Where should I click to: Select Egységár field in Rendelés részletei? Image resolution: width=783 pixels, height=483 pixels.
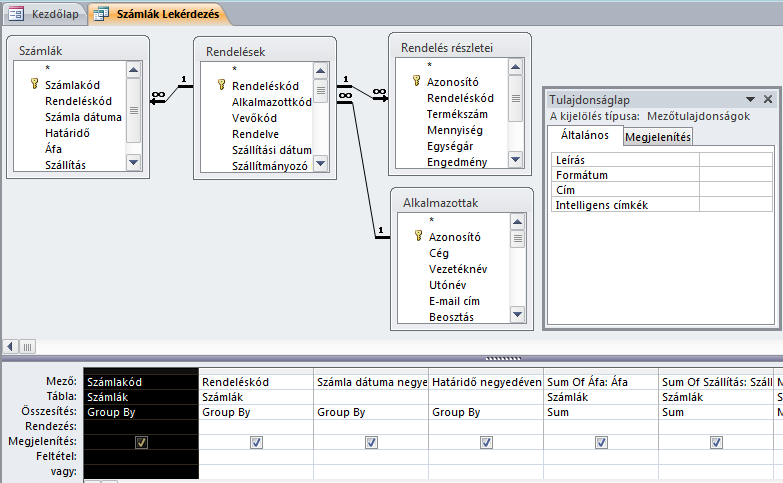coord(449,146)
